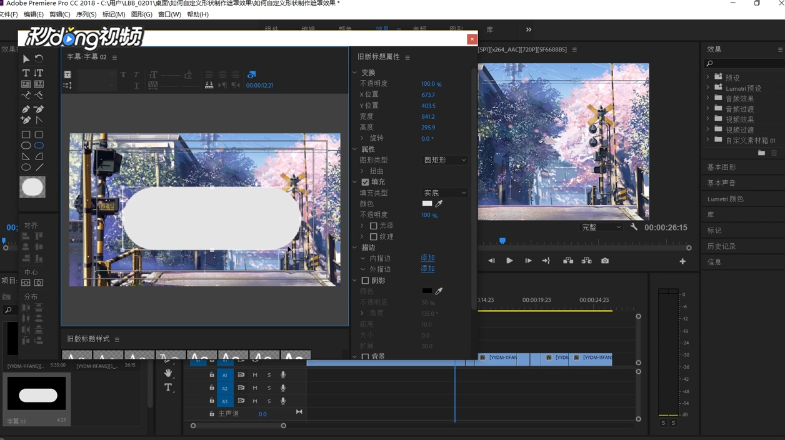This screenshot has height=440, width=785.
Task: Select the horizontal Type tool in Titler
Action: pos(26,73)
